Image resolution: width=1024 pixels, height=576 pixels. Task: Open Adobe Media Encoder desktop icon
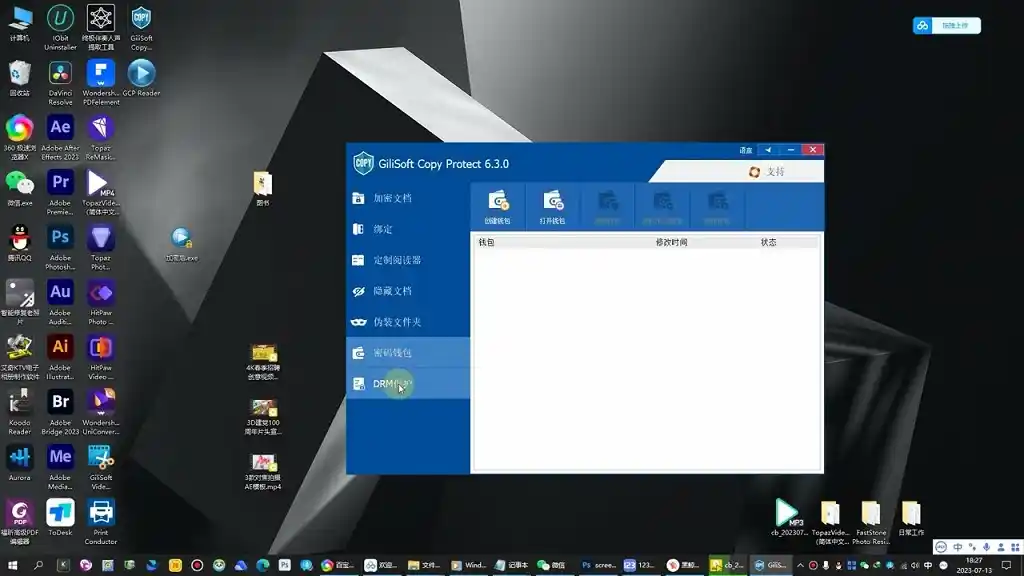[60, 467]
